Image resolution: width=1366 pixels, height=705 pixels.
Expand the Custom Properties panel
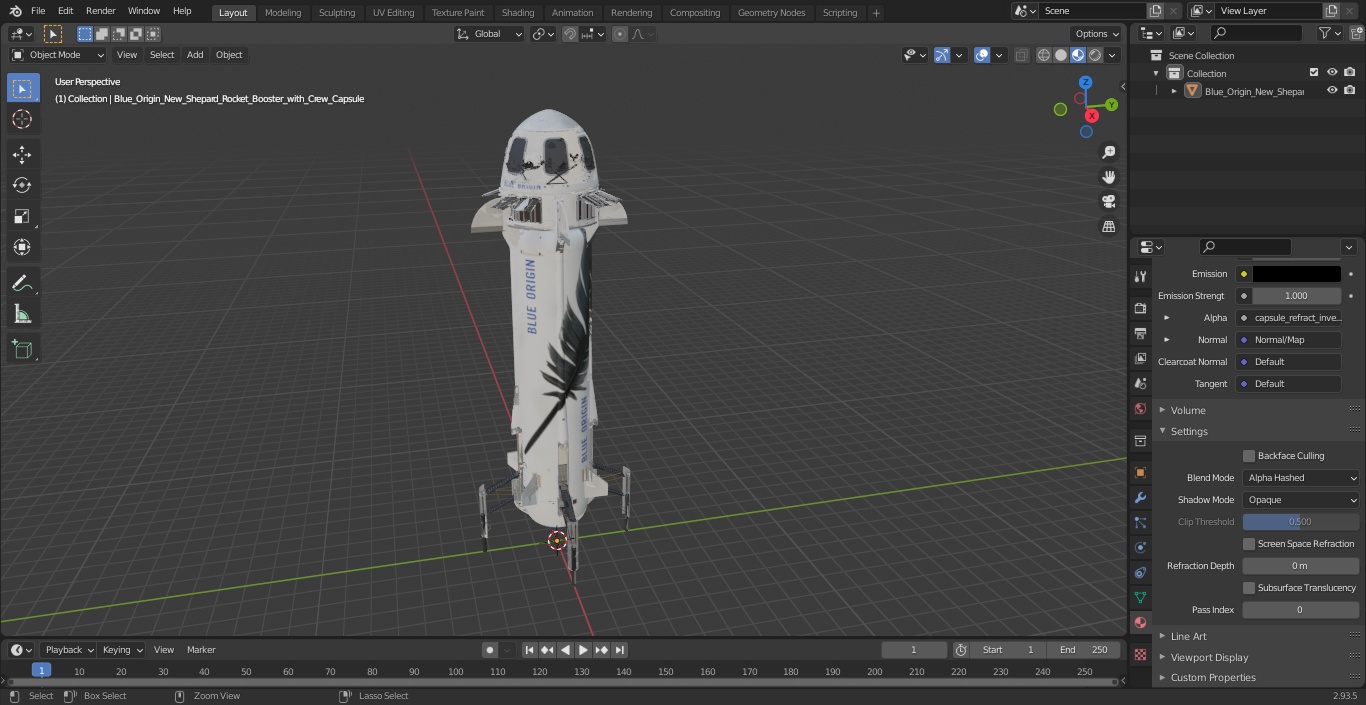[1213, 678]
